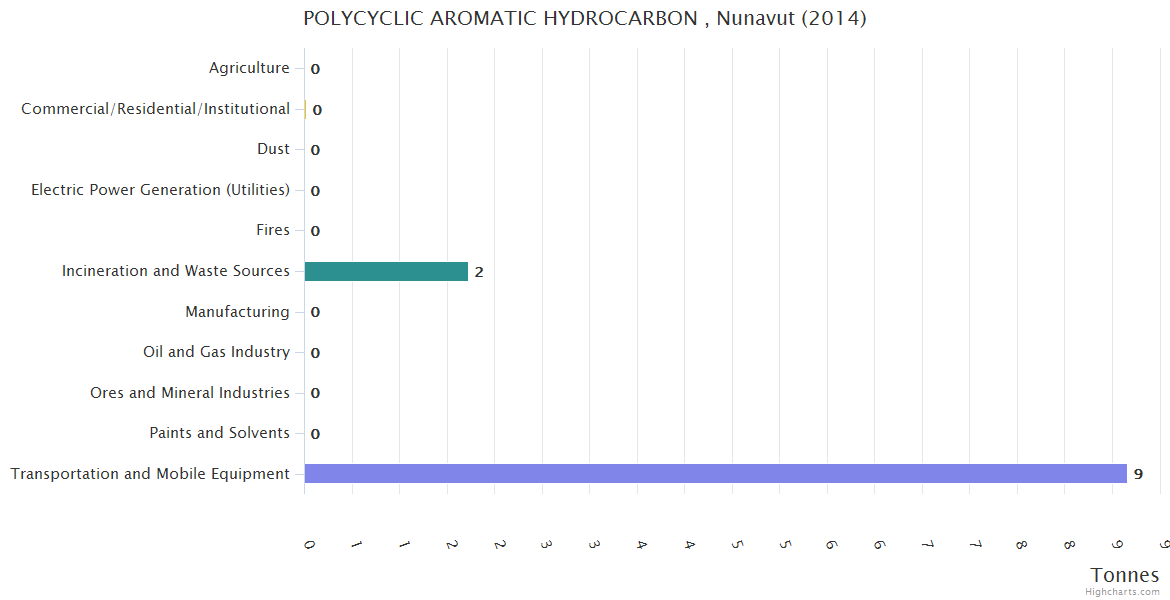Image resolution: width=1170 pixels, height=600 pixels.
Task: Select the Fires category label
Action: coord(273,230)
